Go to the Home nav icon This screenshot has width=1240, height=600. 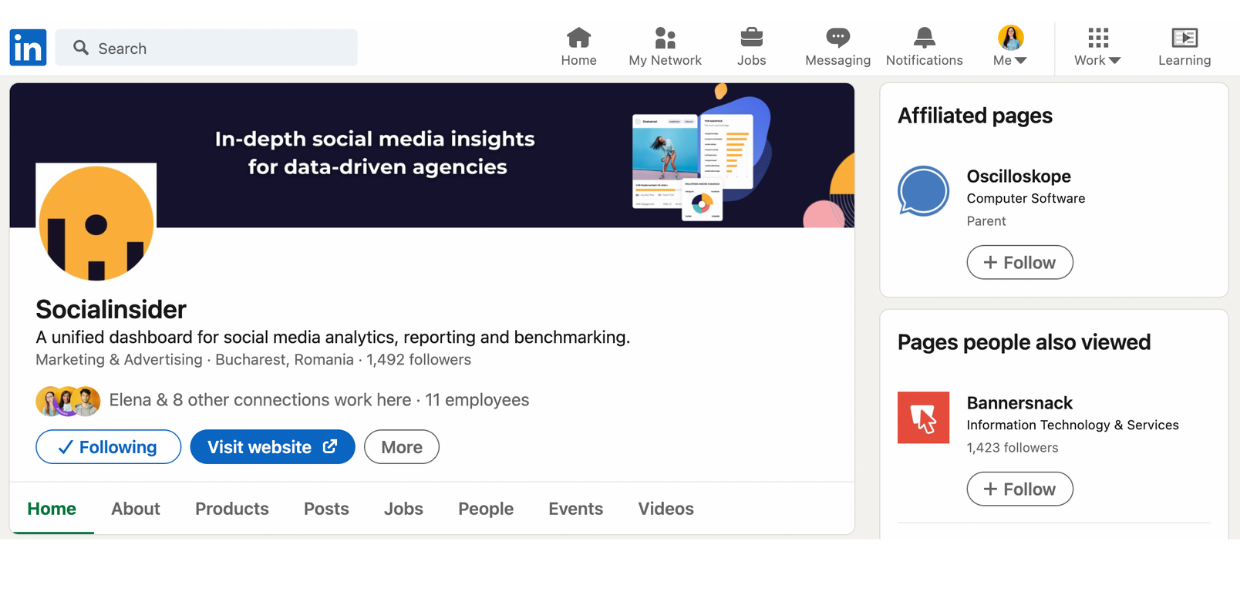point(578,38)
